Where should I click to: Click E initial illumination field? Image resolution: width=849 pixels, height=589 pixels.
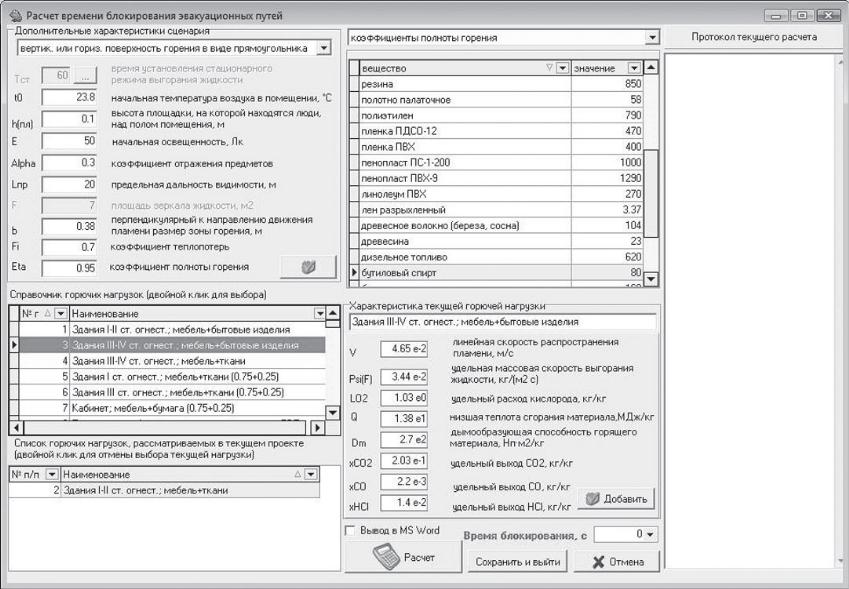pyautogui.click(x=69, y=141)
